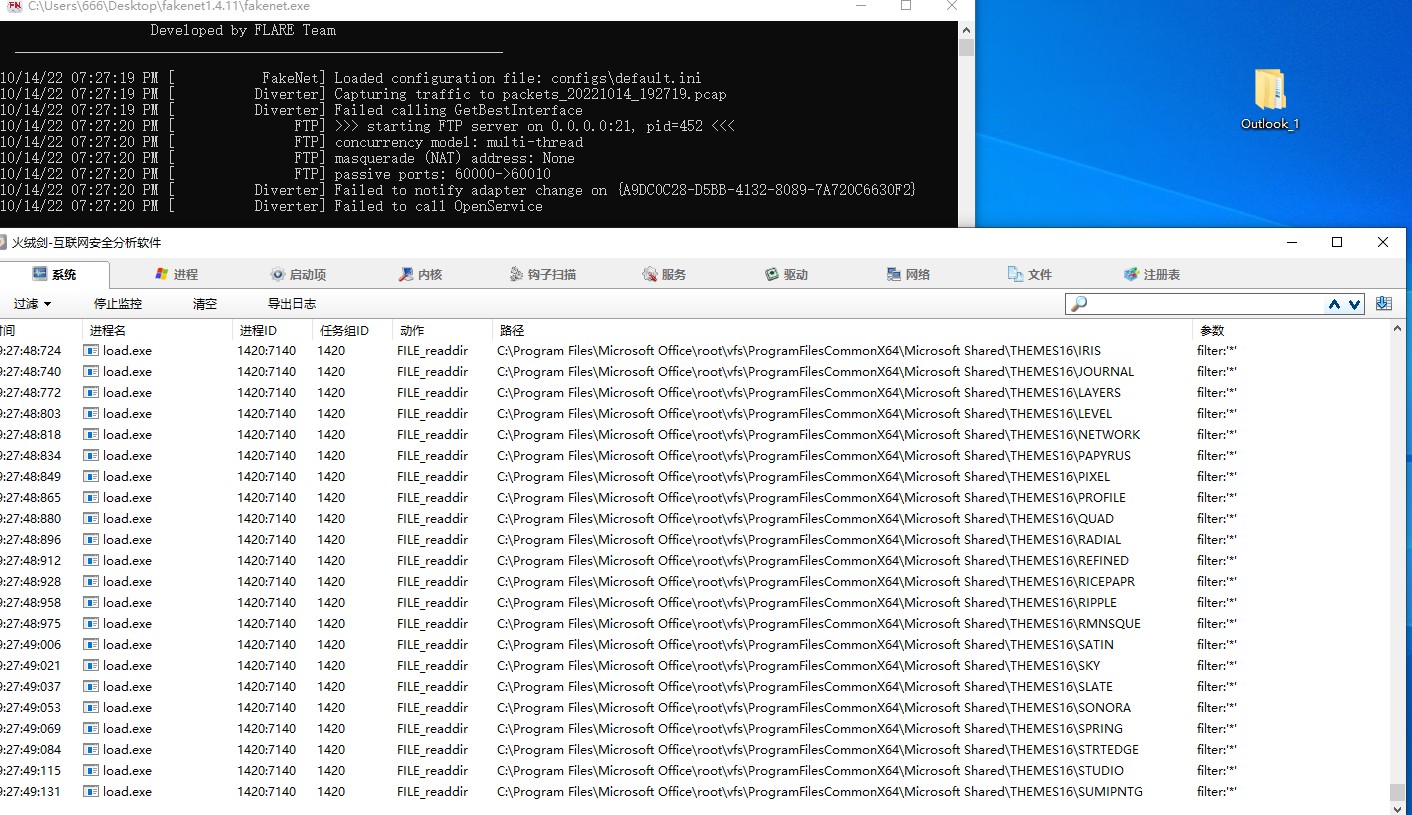The height and width of the screenshot is (815, 1412).
Task: Open the 进程 (Process) tab
Action: pyautogui.click(x=177, y=275)
